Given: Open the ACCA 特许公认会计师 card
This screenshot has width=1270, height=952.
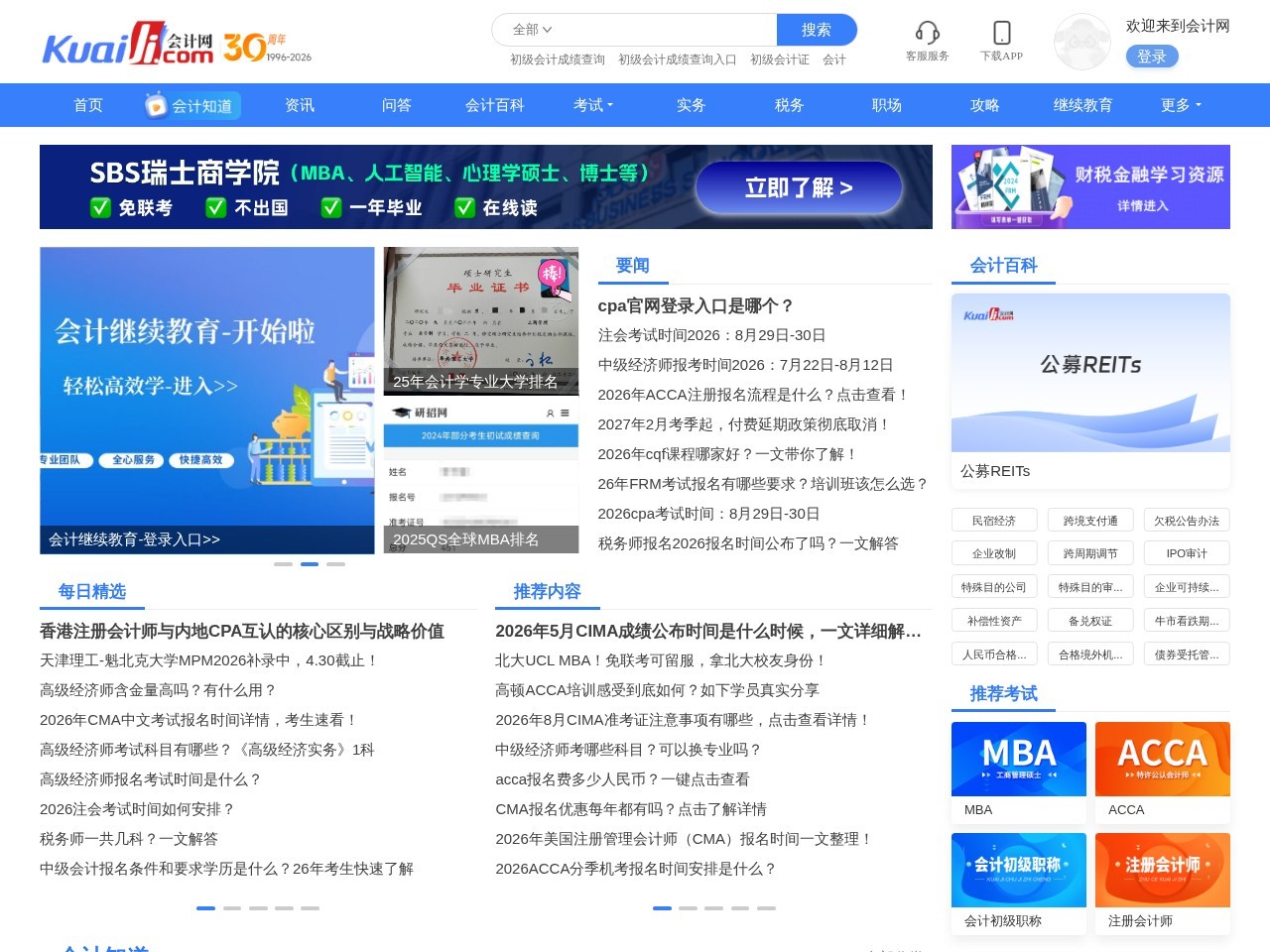Looking at the screenshot, I should tap(1162, 759).
